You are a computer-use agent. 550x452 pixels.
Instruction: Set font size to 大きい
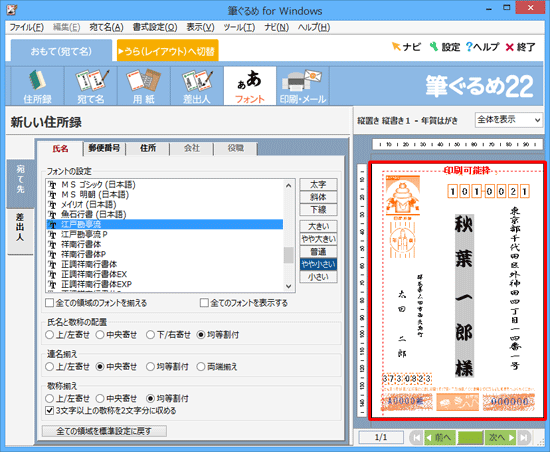318,226
